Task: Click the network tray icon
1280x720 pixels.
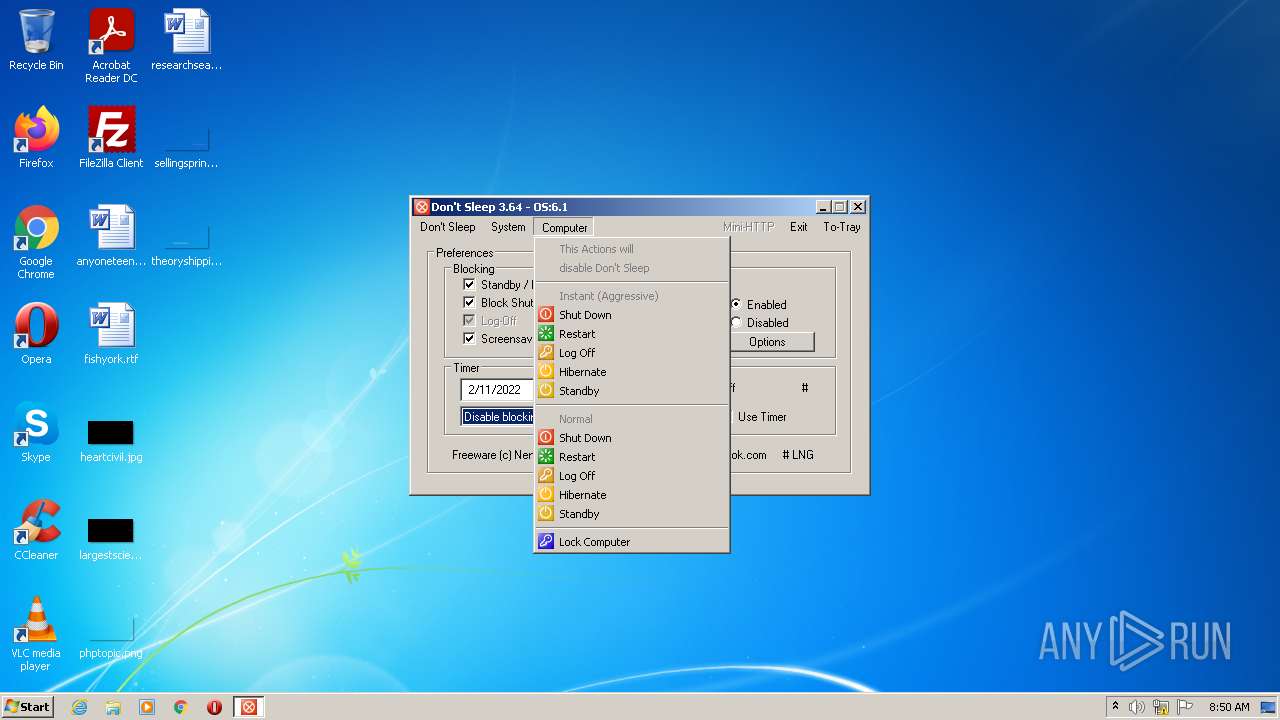Action: (x=1161, y=707)
